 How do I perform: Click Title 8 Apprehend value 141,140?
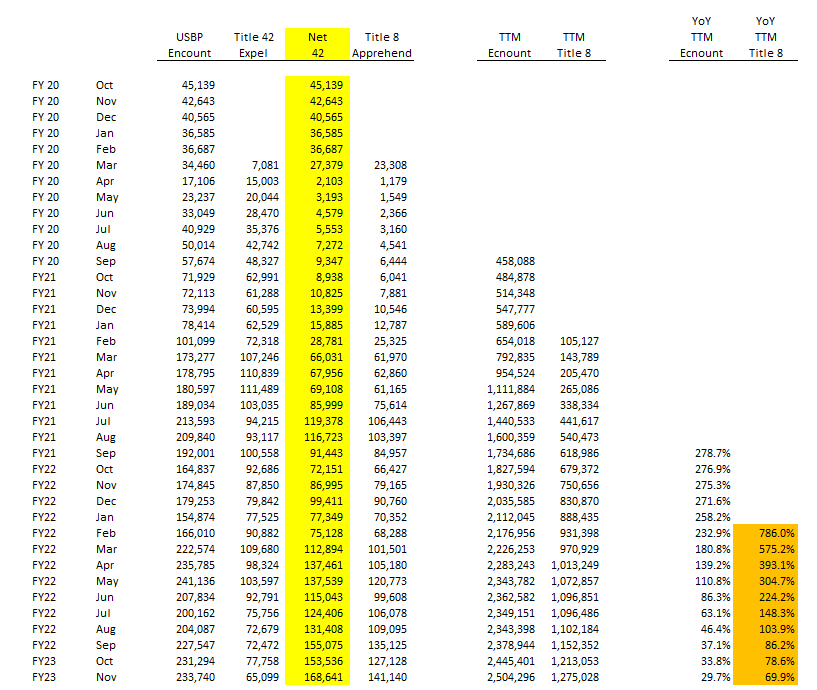coord(388,677)
